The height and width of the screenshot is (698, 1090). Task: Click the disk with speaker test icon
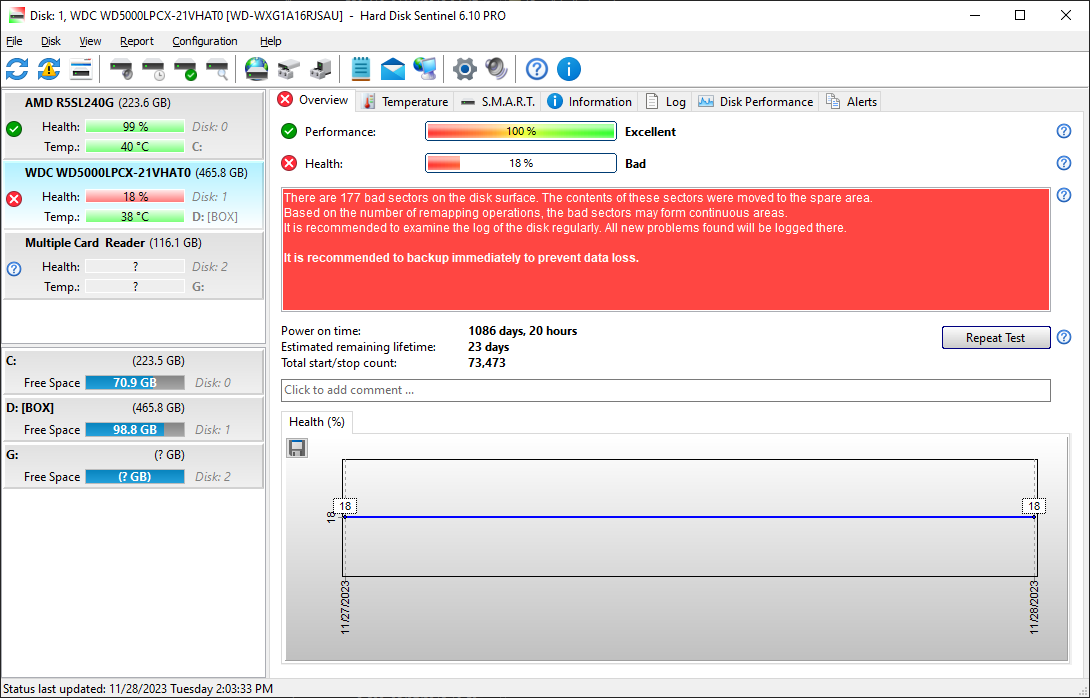click(x=122, y=69)
